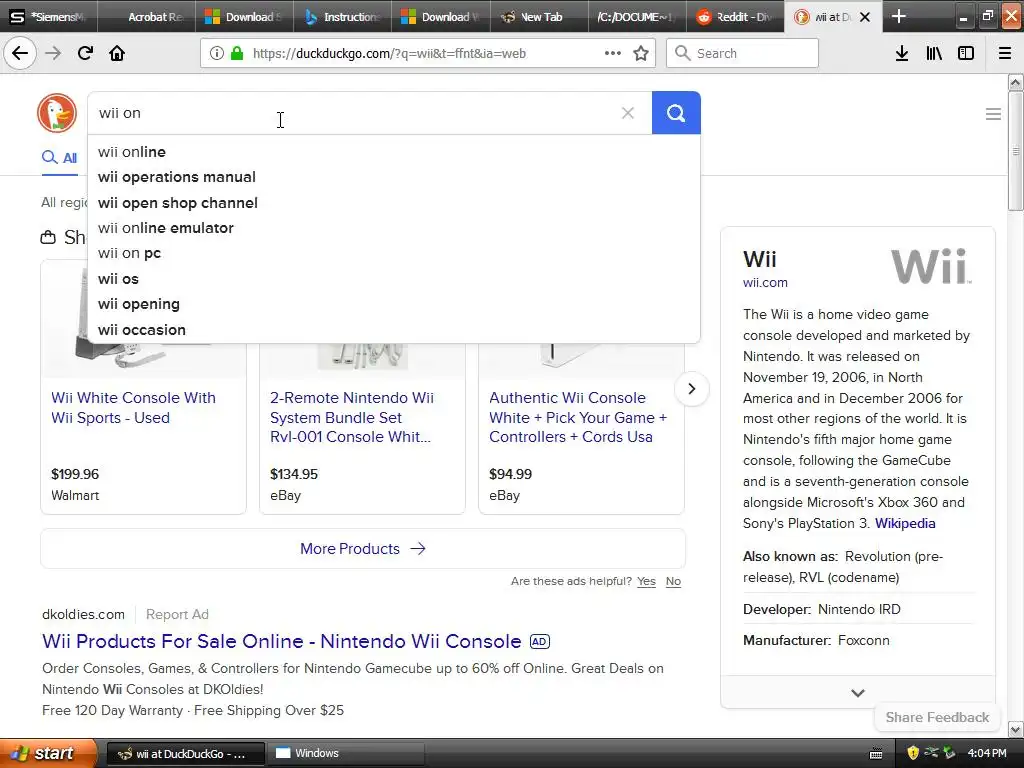Select wii at DuckDuckGo taskbar button
The image size is (1024, 768).
point(185,754)
